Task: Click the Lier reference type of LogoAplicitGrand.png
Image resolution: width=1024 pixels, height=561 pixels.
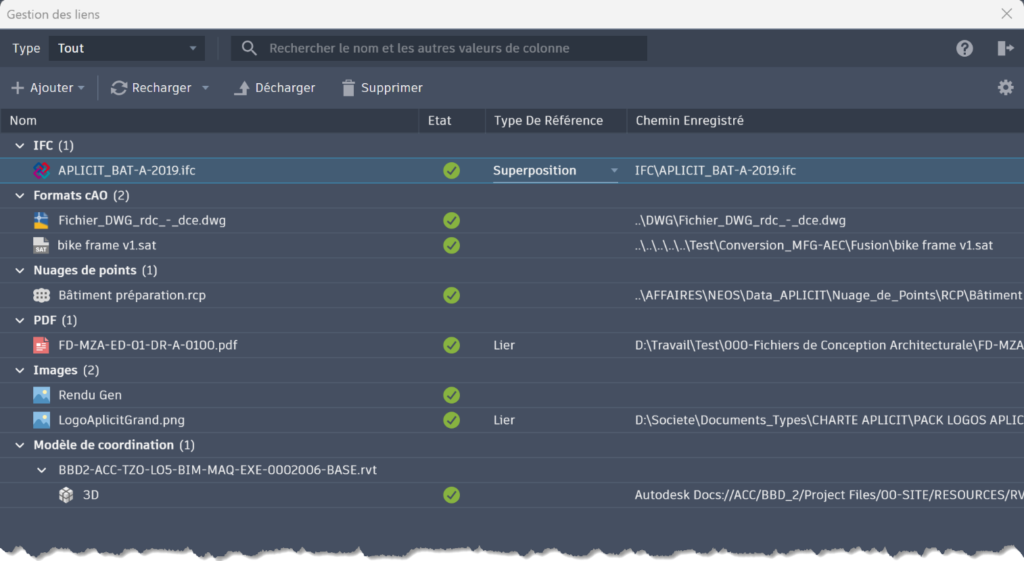Action: tap(504, 420)
